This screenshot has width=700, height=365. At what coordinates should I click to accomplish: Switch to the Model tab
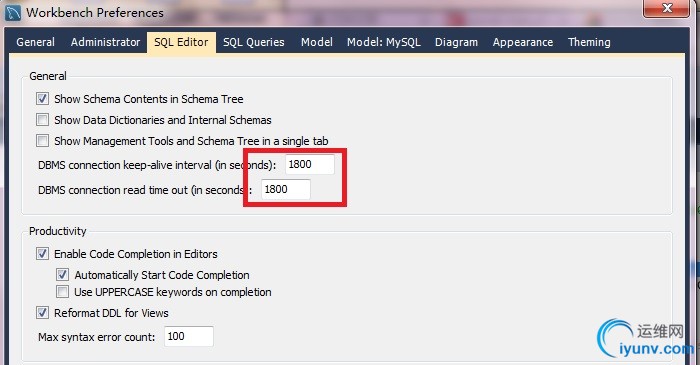point(317,42)
